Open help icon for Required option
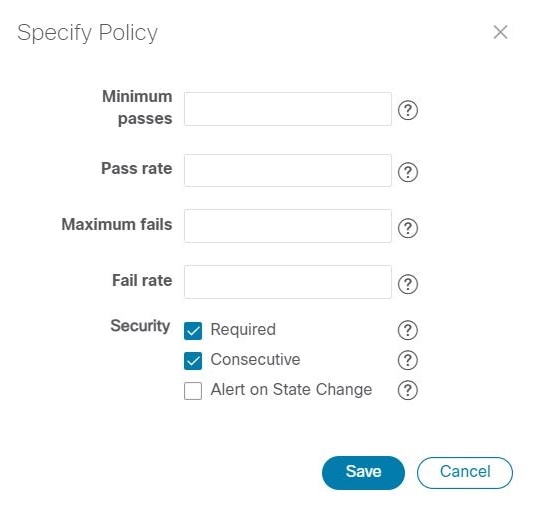The width and height of the screenshot is (560, 505). pyautogui.click(x=408, y=330)
